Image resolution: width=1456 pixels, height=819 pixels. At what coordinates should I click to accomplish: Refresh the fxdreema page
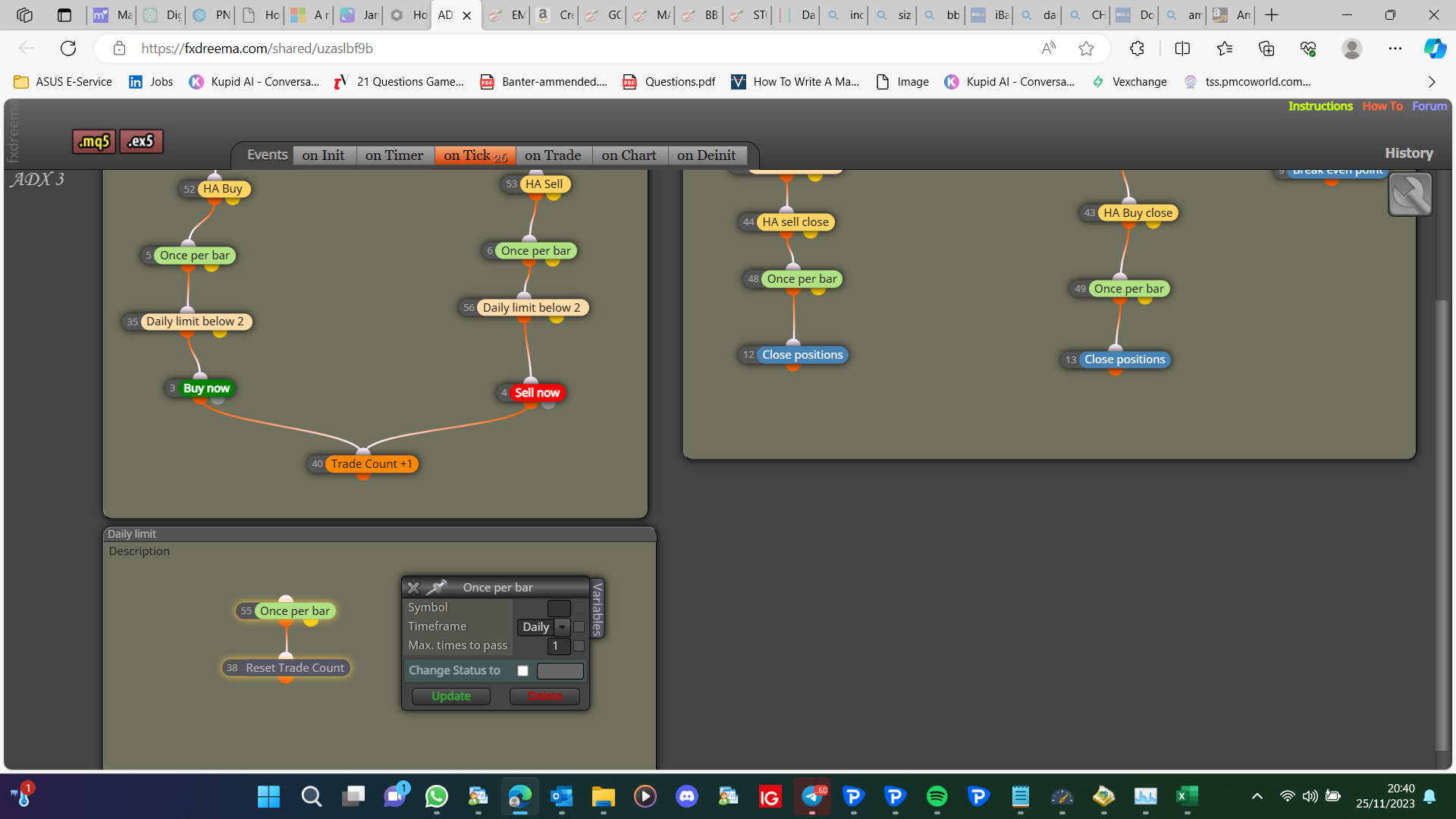[68, 49]
